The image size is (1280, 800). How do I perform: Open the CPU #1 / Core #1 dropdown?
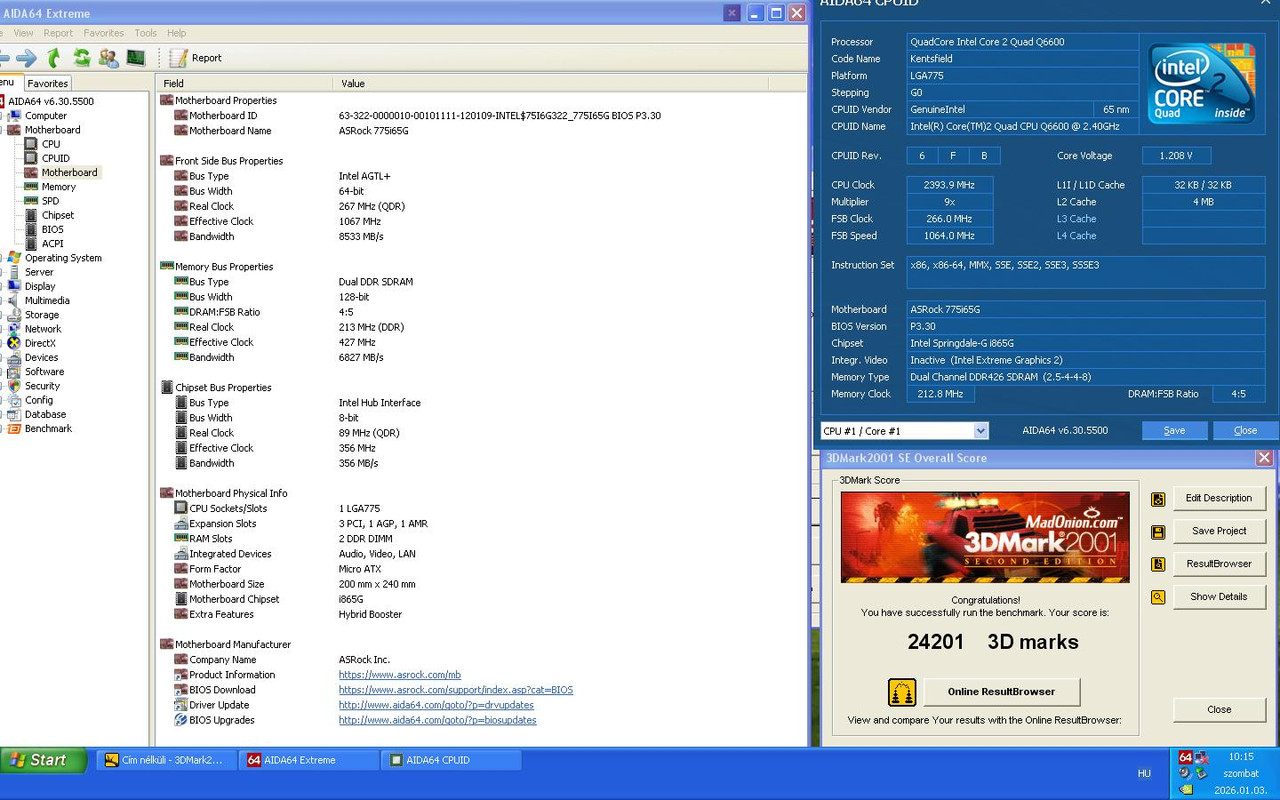point(904,431)
